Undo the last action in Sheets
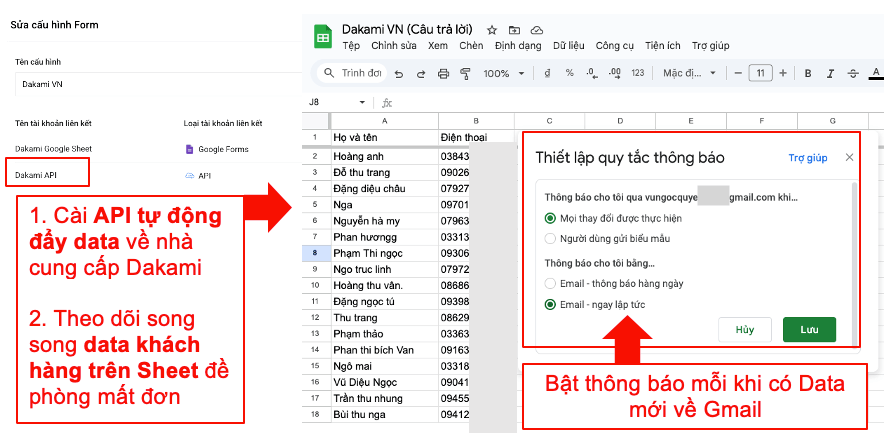Image resolution: width=892 pixels, height=443 pixels. pos(399,73)
